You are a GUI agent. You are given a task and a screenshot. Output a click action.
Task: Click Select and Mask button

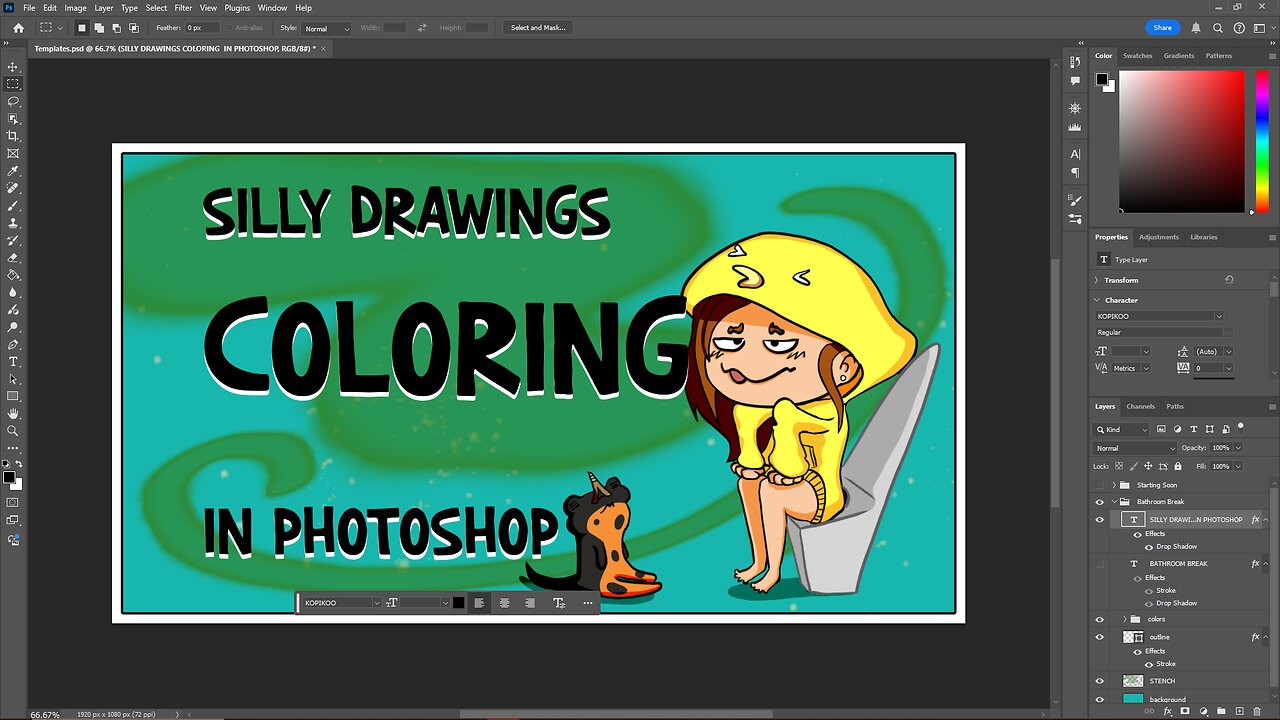point(538,28)
